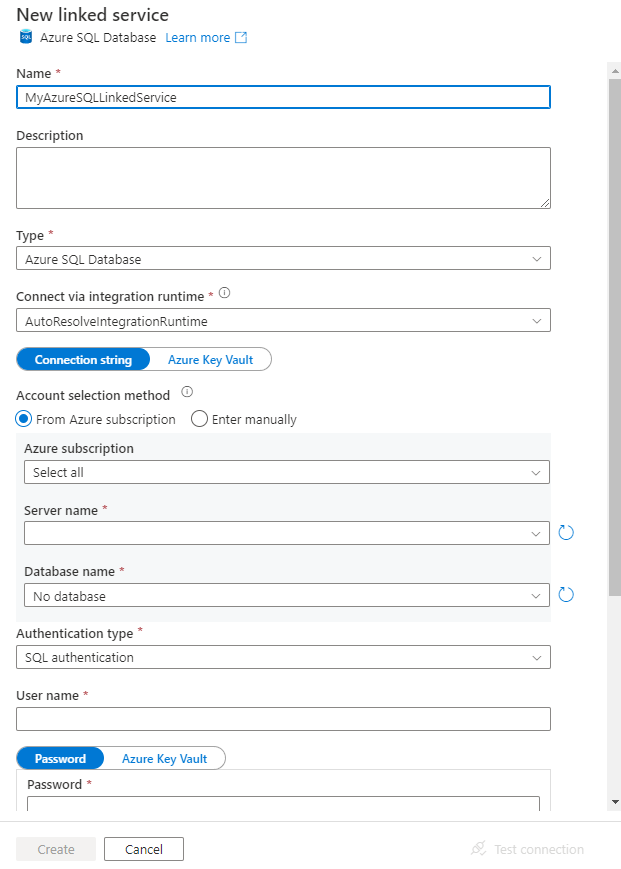Screen dimensions: 621x869
Task: Select the From Azure subscription radio button
Action: click(22, 419)
